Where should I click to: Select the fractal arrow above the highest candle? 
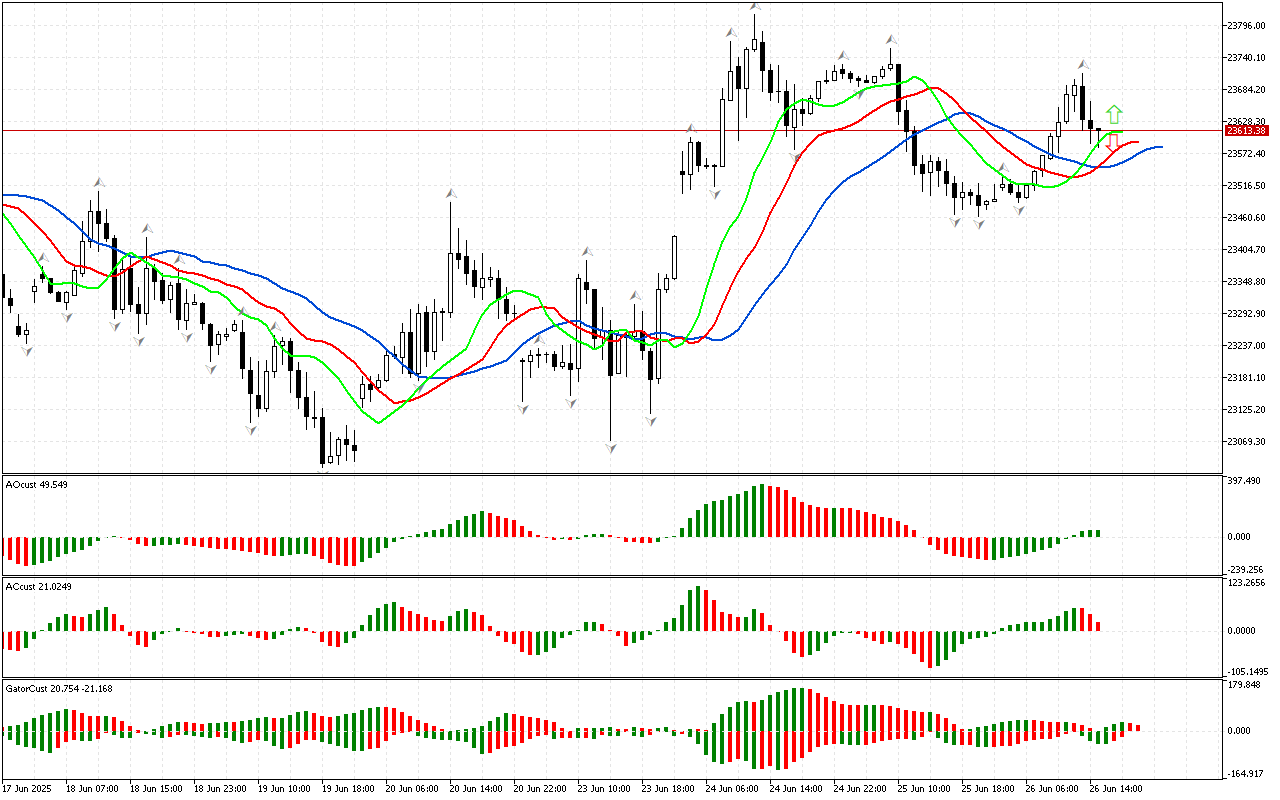(755, 8)
